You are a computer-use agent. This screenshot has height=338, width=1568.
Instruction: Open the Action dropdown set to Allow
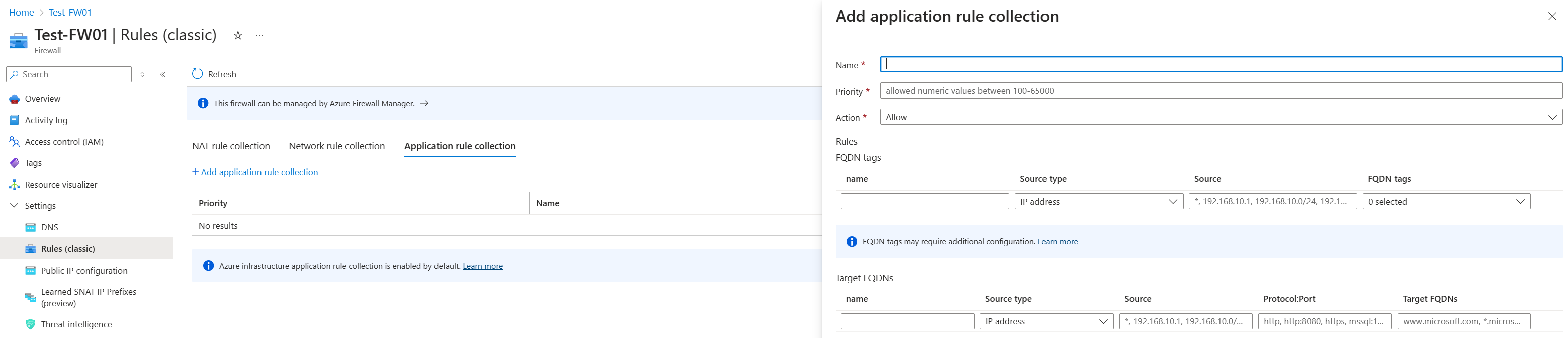click(1221, 117)
